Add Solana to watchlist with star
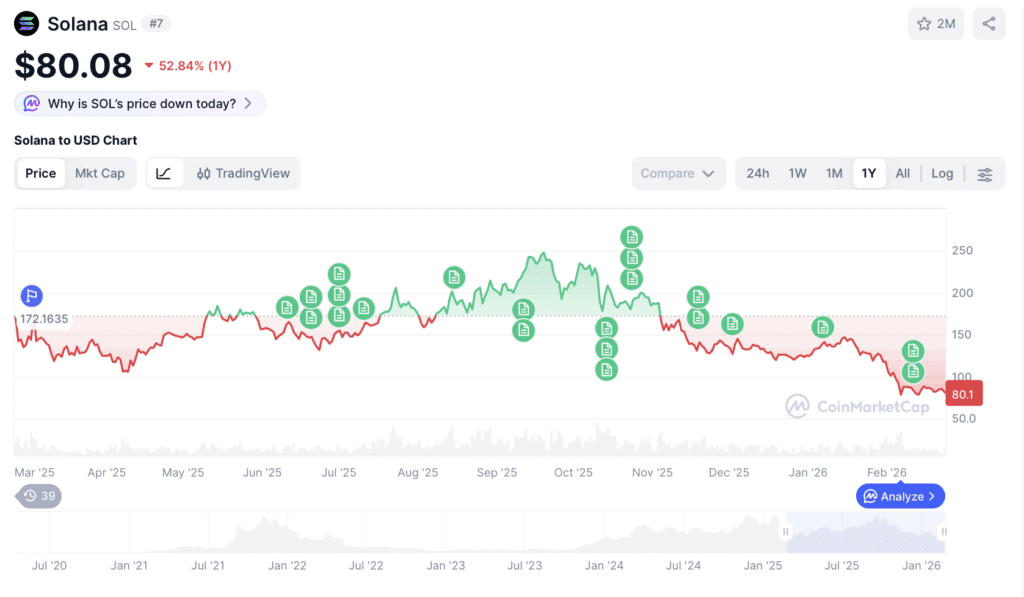This screenshot has height=597, width=1024. pos(936,24)
